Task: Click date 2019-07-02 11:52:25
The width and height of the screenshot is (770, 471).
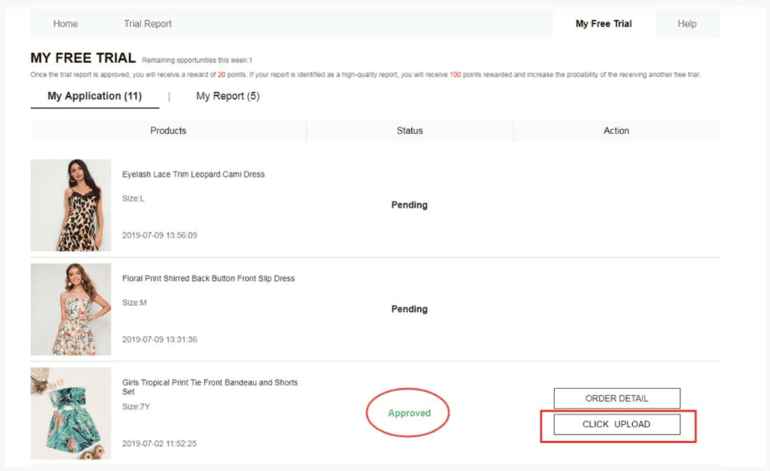Action: (160, 443)
